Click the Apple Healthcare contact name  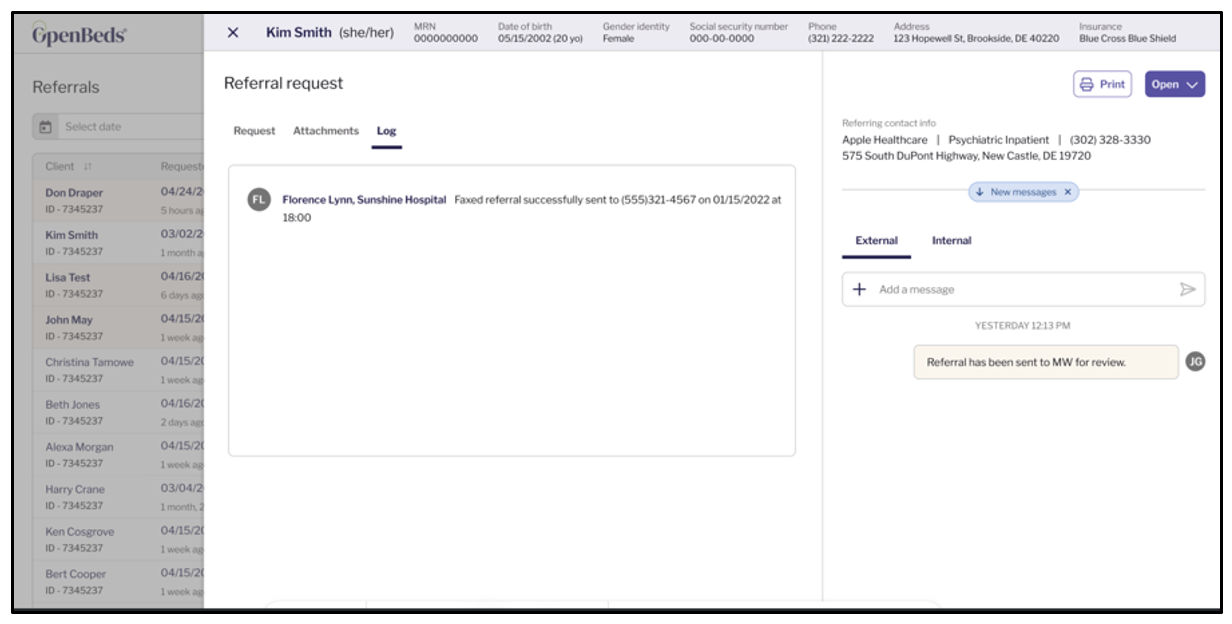pos(885,140)
